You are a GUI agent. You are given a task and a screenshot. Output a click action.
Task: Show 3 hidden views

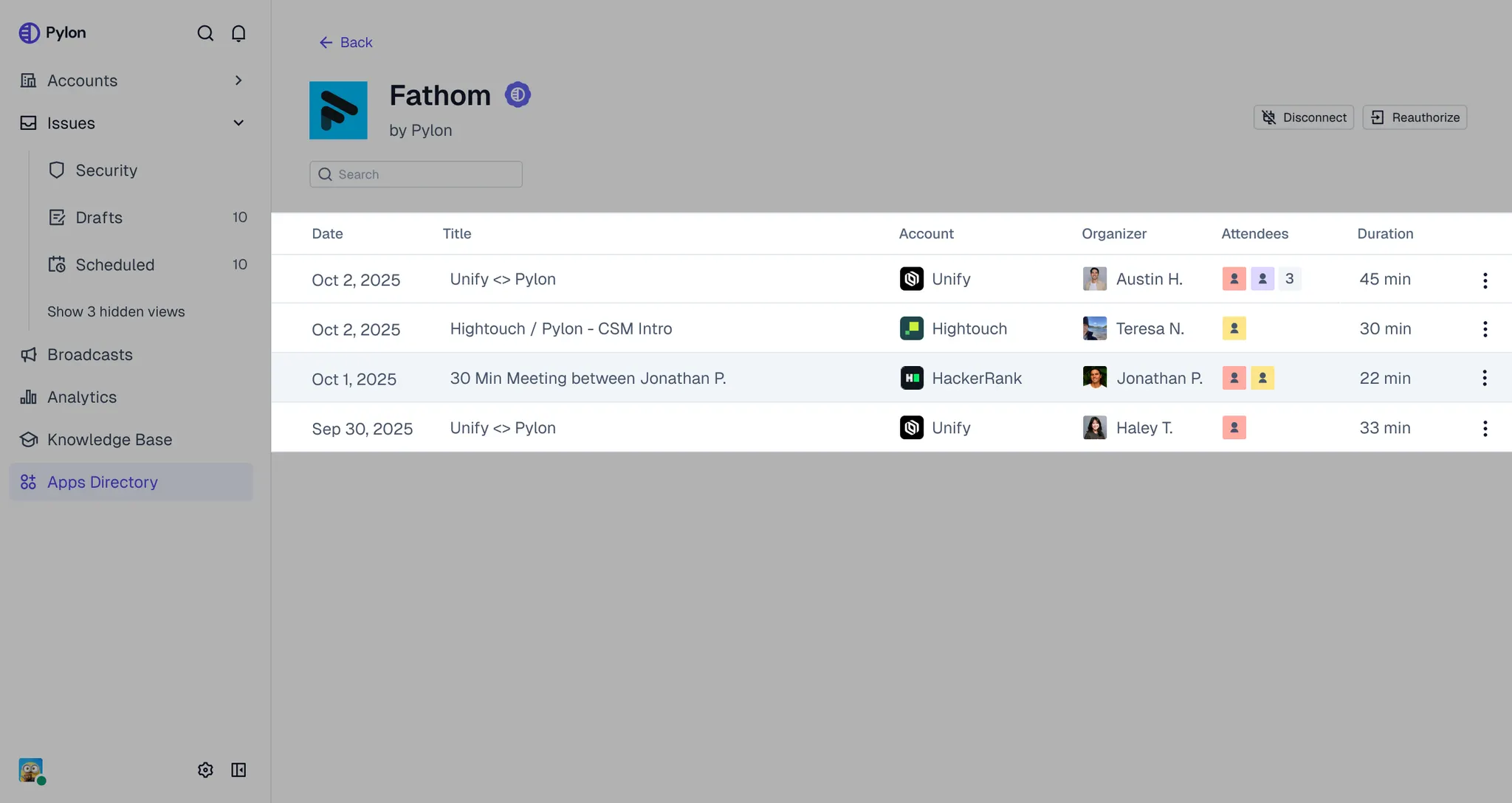pyautogui.click(x=116, y=311)
